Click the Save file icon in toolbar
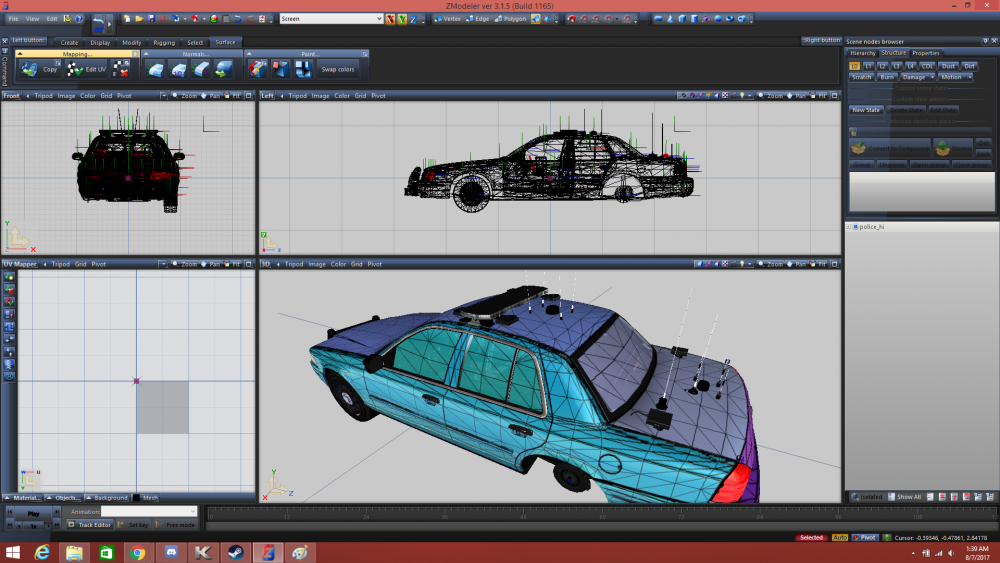 click(x=151, y=19)
